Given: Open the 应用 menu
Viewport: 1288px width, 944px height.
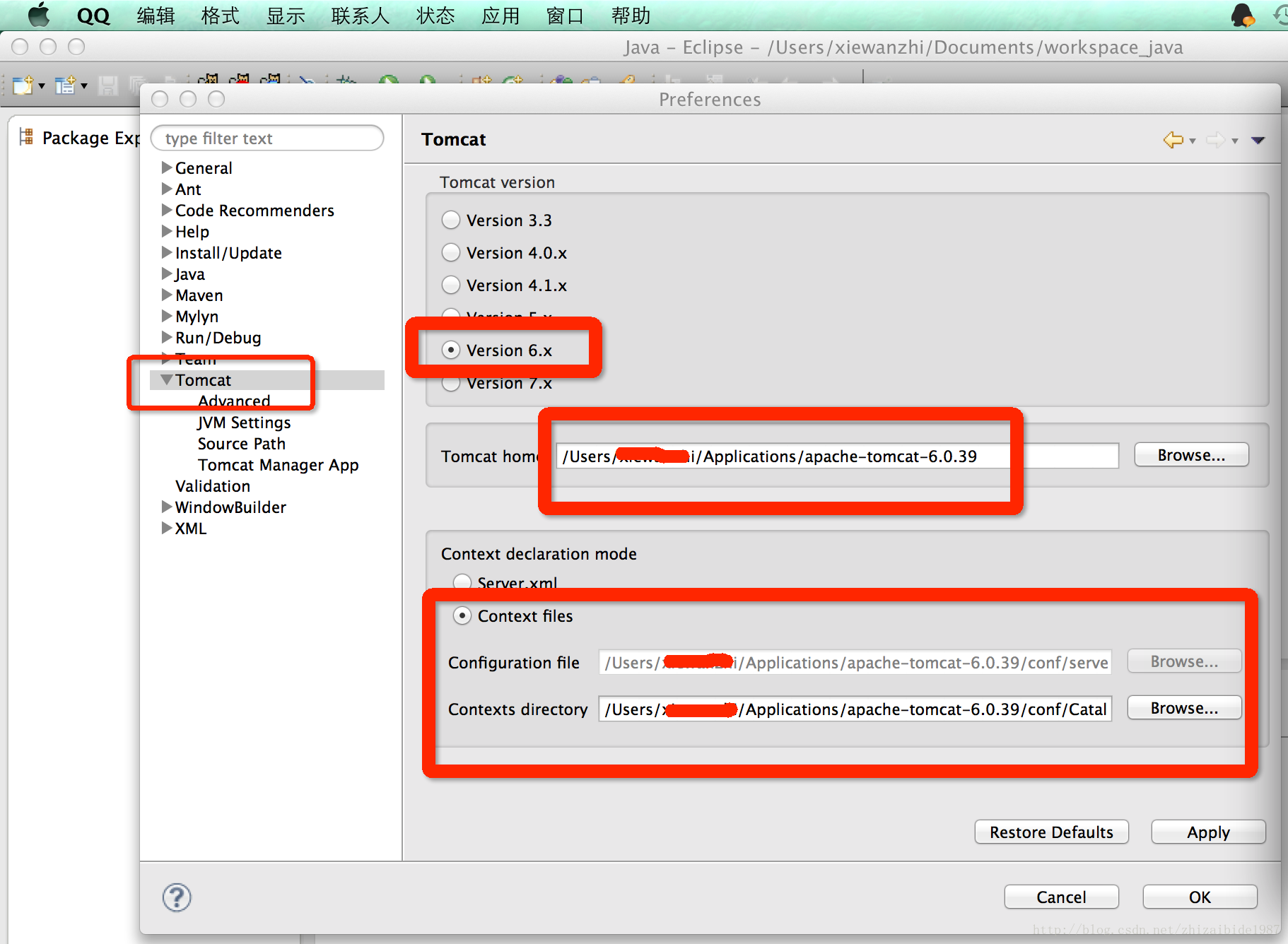Looking at the screenshot, I should 500,16.
